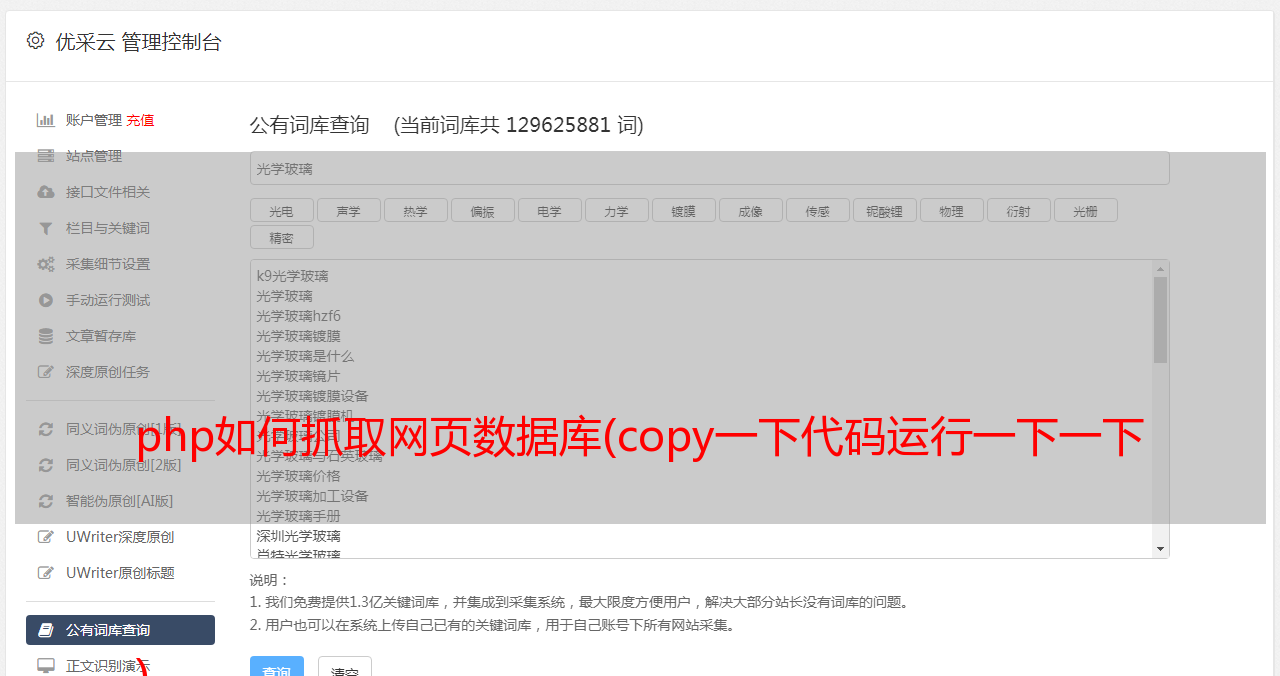Click the book icon in 公有词库查询
This screenshot has width=1280, height=676.
[45, 630]
